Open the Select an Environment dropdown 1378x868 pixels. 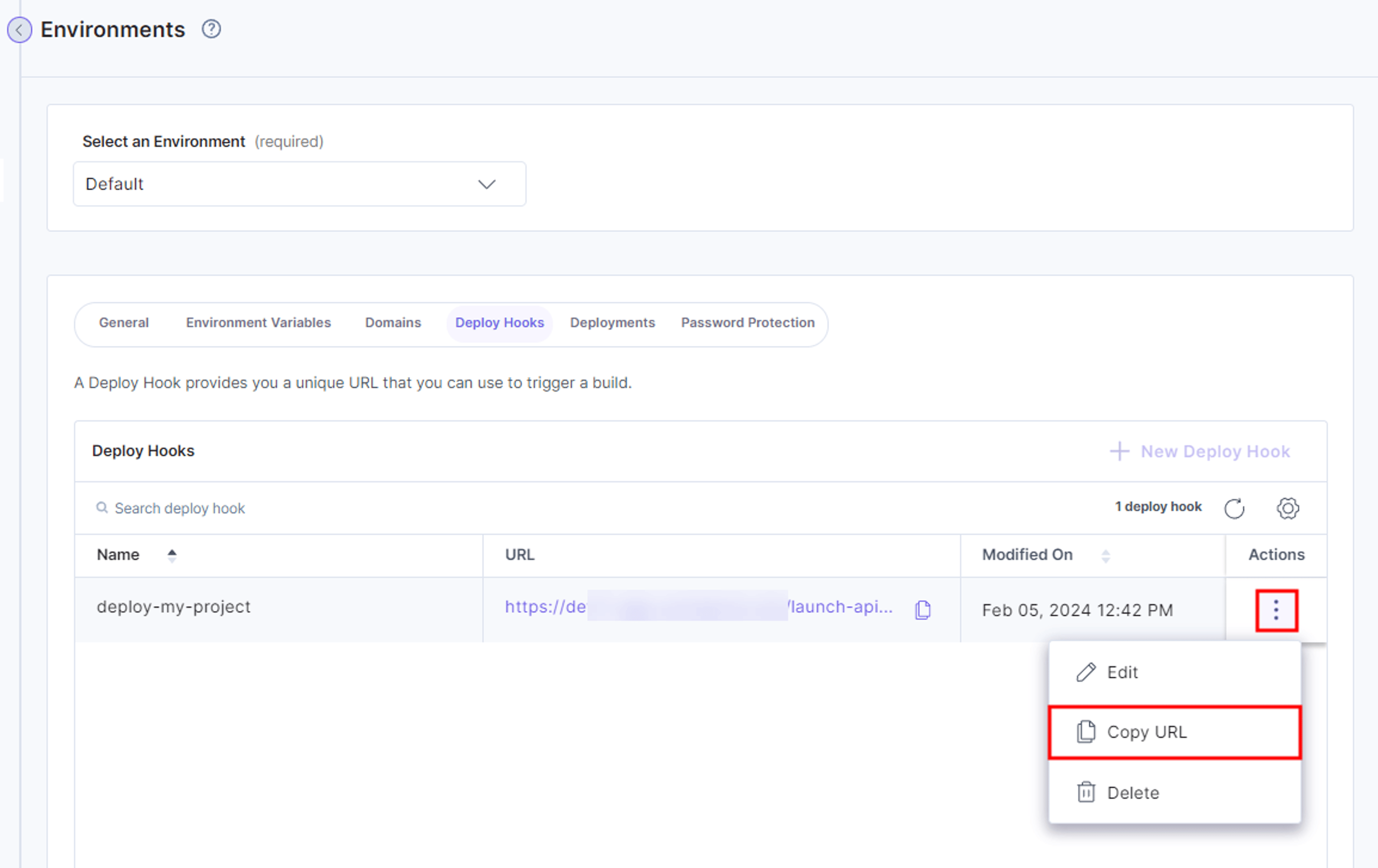pyautogui.click(x=299, y=184)
